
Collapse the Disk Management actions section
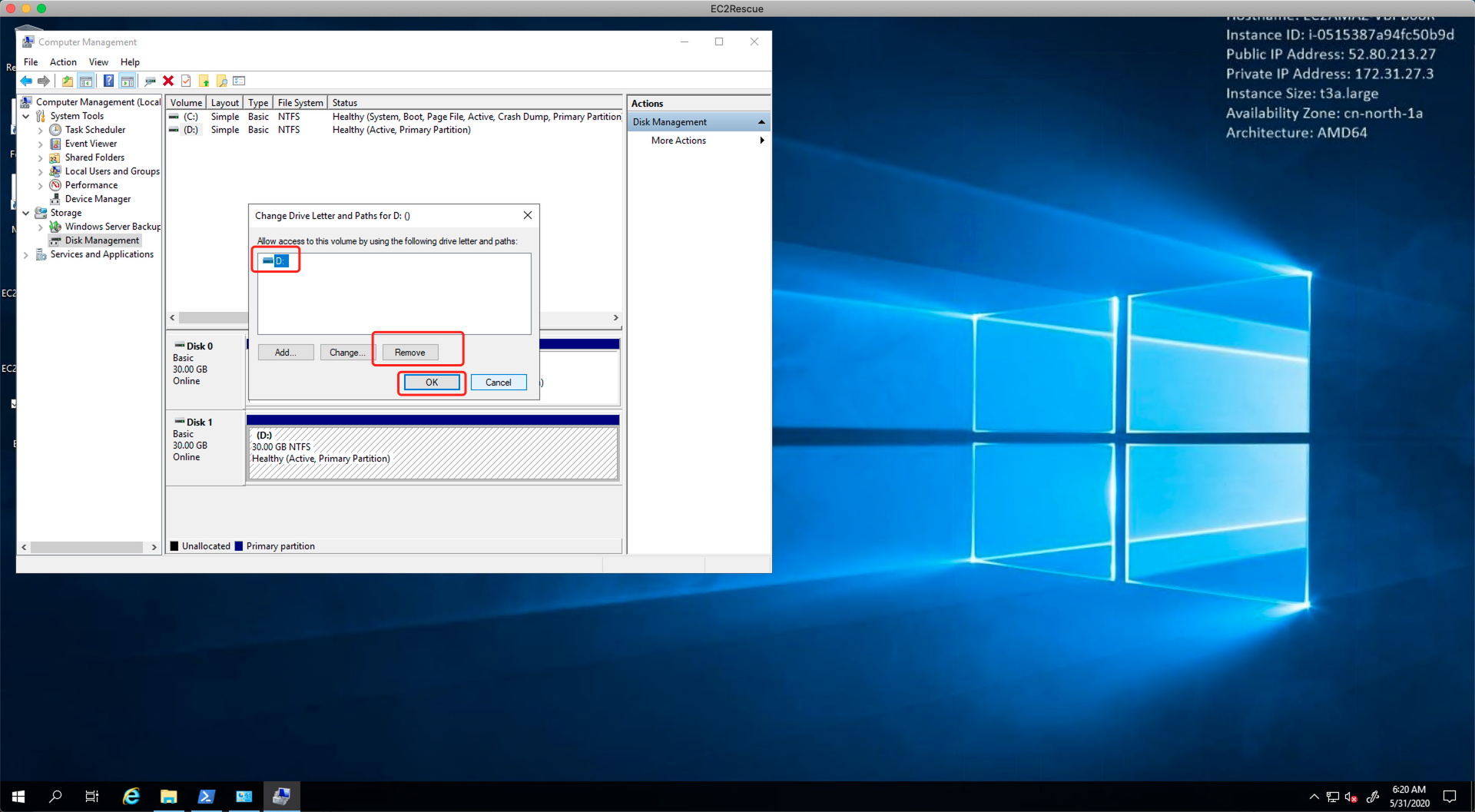pos(761,122)
